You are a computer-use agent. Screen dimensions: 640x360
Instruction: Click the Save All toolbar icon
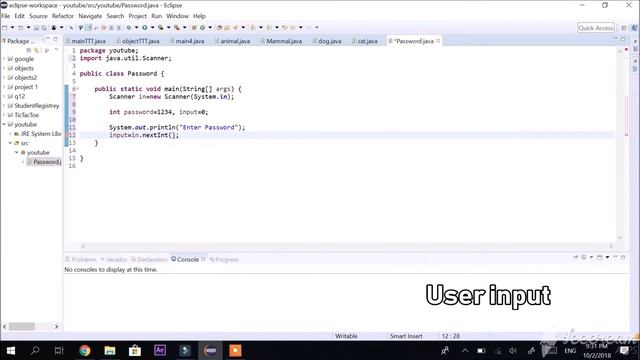[x=44, y=27]
